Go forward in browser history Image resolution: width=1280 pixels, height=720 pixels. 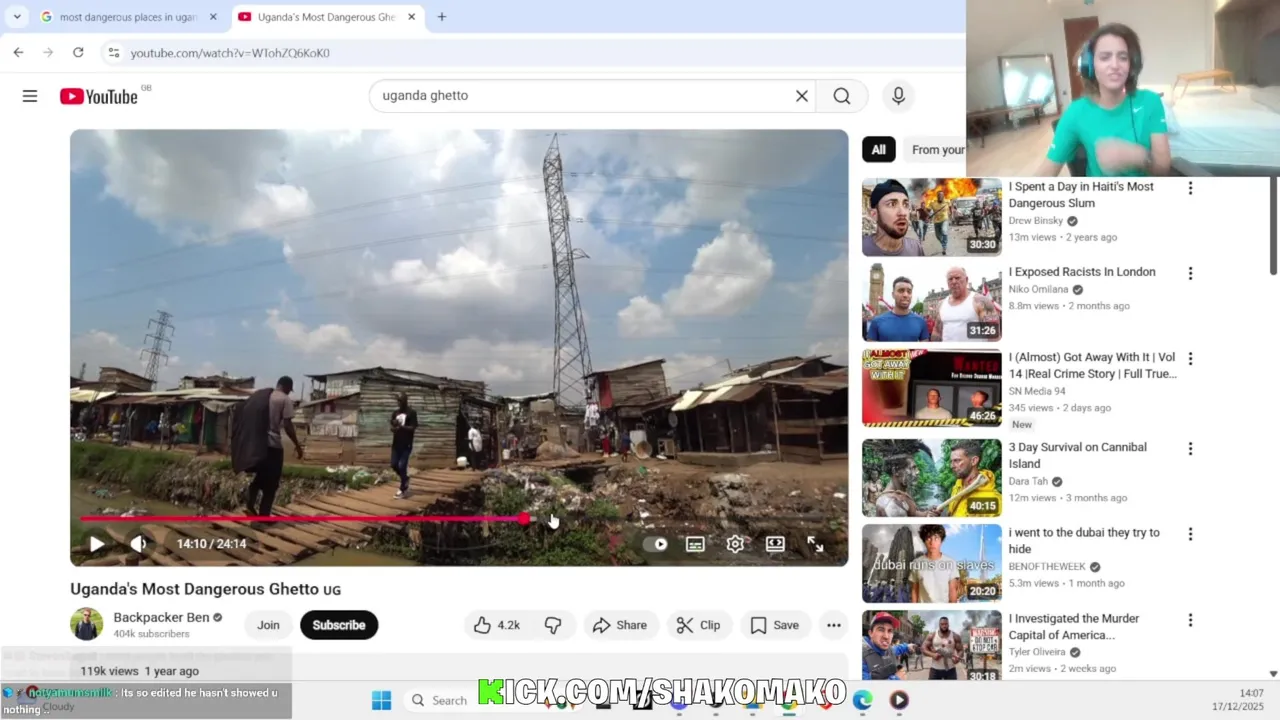click(48, 53)
